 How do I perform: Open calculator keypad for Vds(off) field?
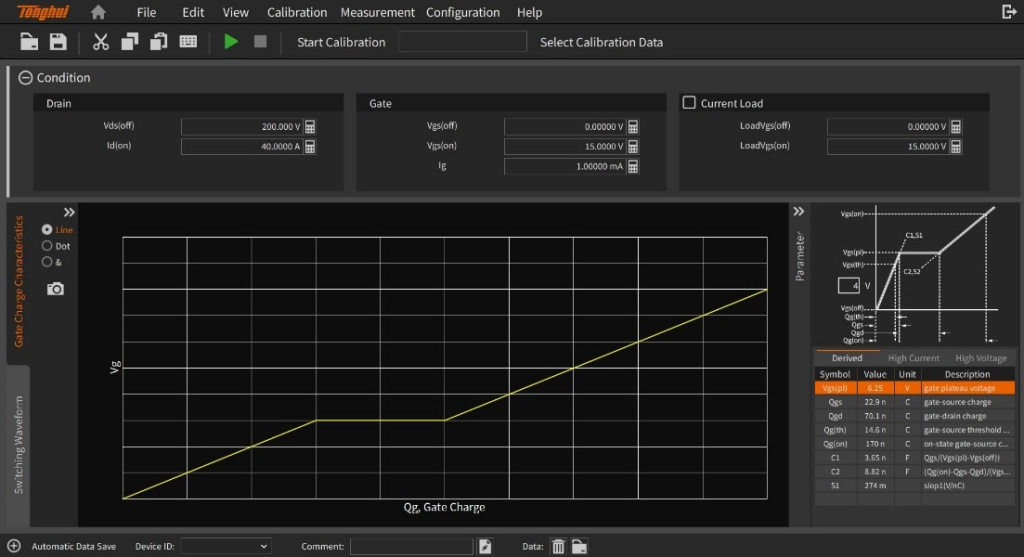coord(310,127)
